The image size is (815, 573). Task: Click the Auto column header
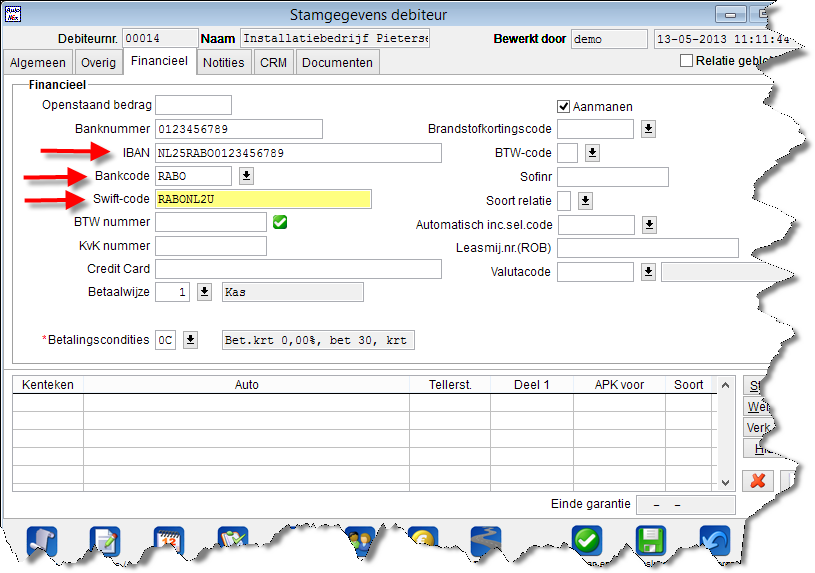246,385
